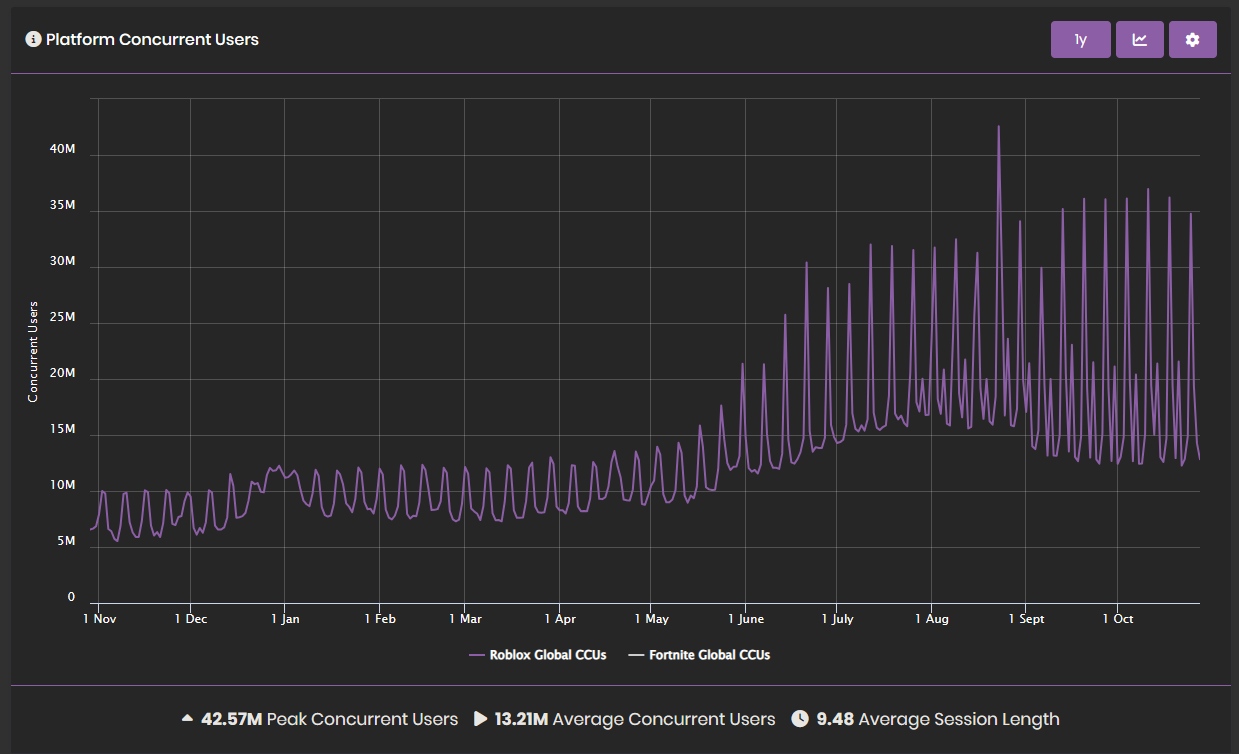Select the 42.57M peak value text
Viewport: 1239px width, 754px height.
(x=232, y=719)
